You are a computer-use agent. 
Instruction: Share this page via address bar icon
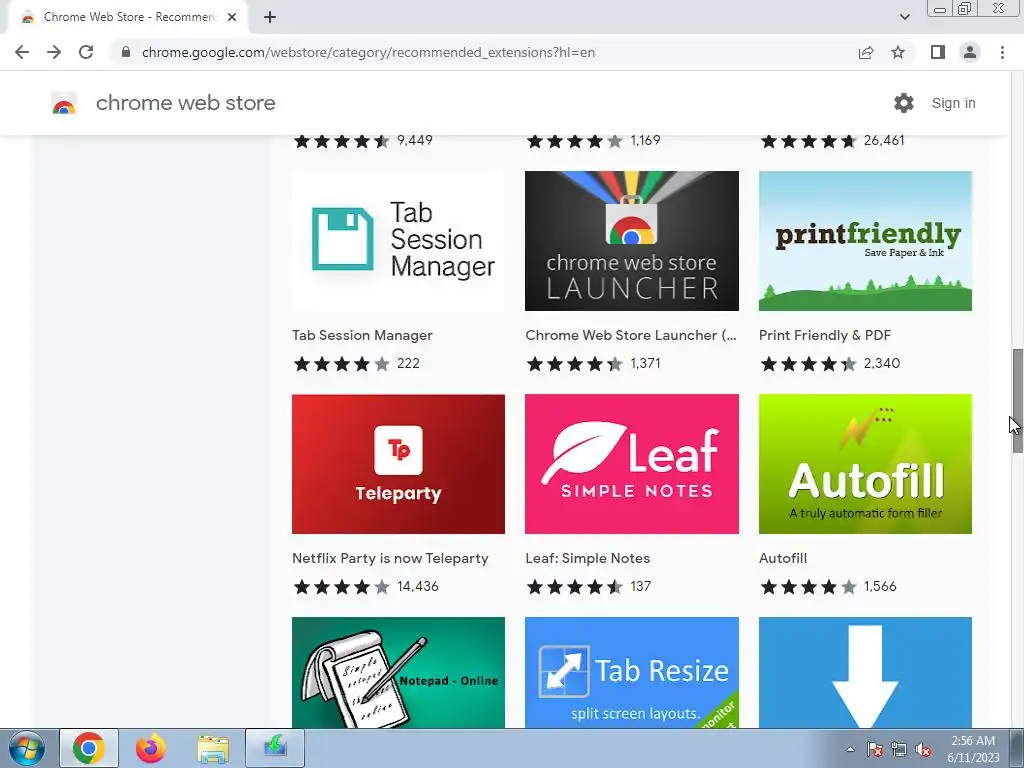click(866, 52)
